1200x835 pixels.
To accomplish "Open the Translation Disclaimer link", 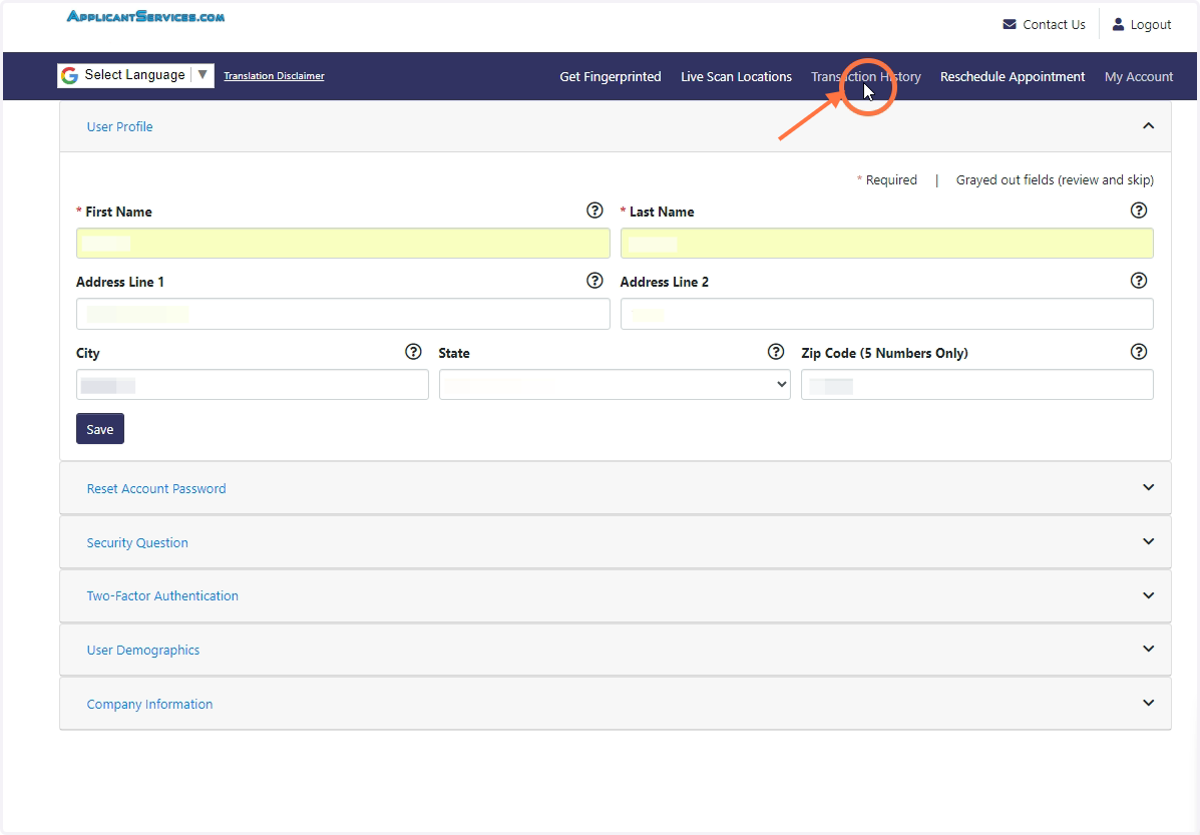I will point(274,76).
